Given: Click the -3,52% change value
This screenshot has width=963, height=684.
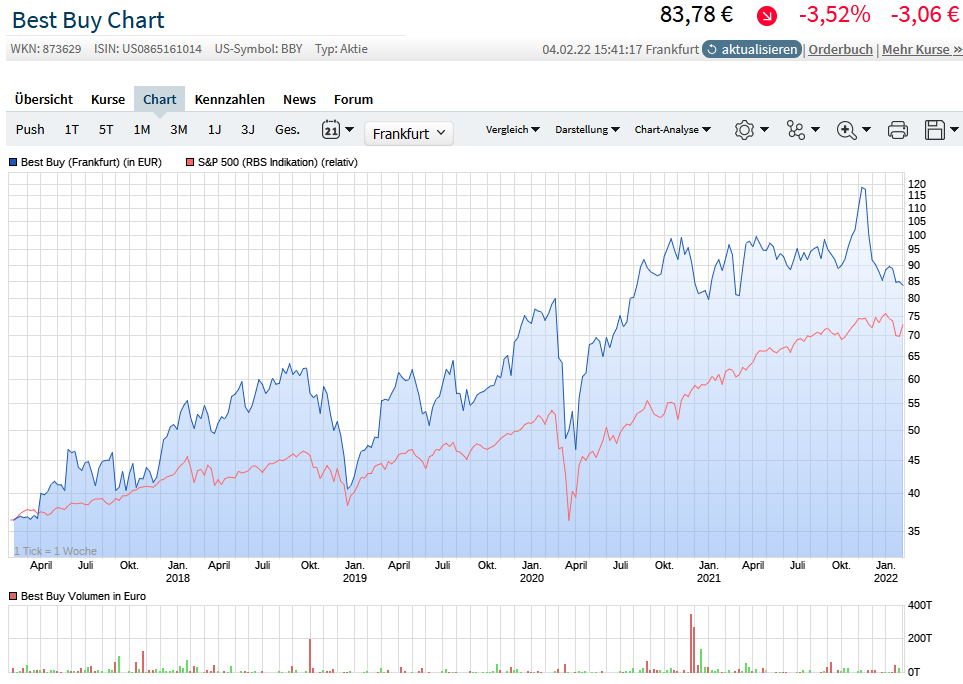Looking at the screenshot, I should click(835, 14).
